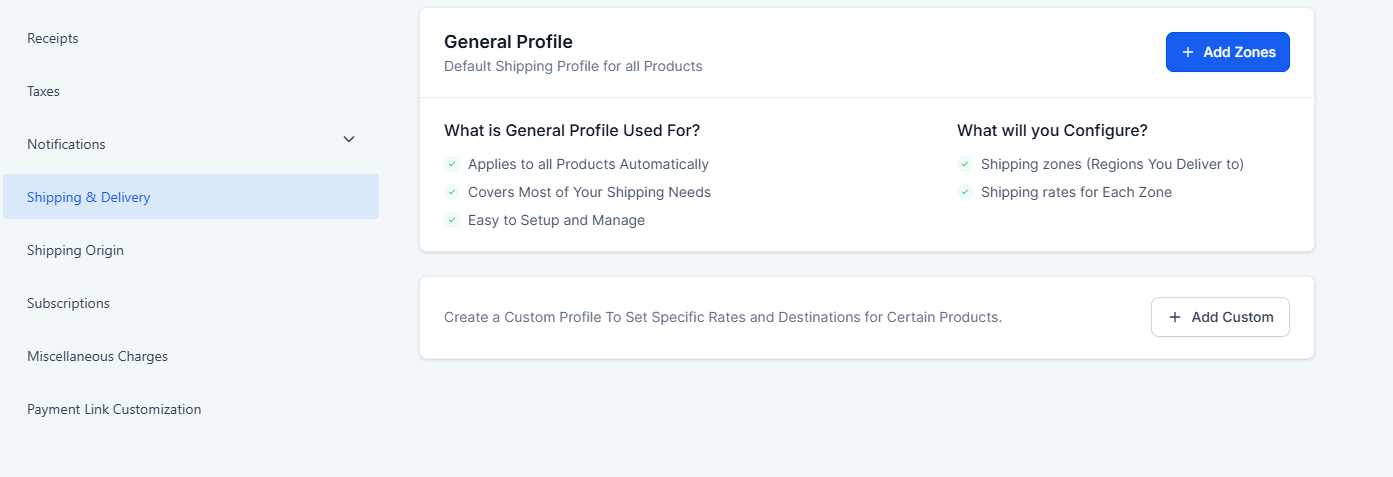Click check icon beside 'Shipping rates for Each Zone'
This screenshot has width=1393, height=477.
click(x=965, y=192)
